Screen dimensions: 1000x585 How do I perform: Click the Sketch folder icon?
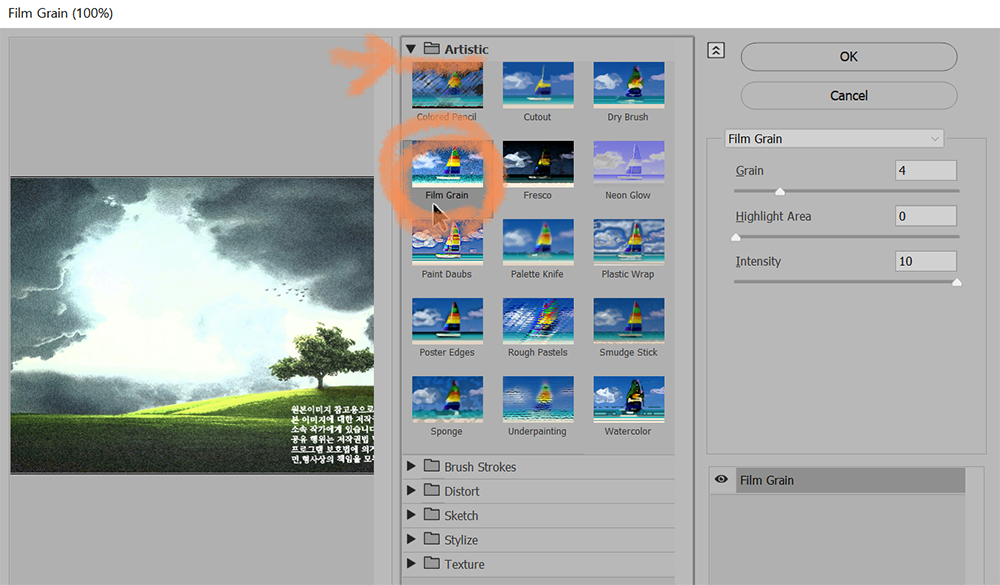pos(432,514)
